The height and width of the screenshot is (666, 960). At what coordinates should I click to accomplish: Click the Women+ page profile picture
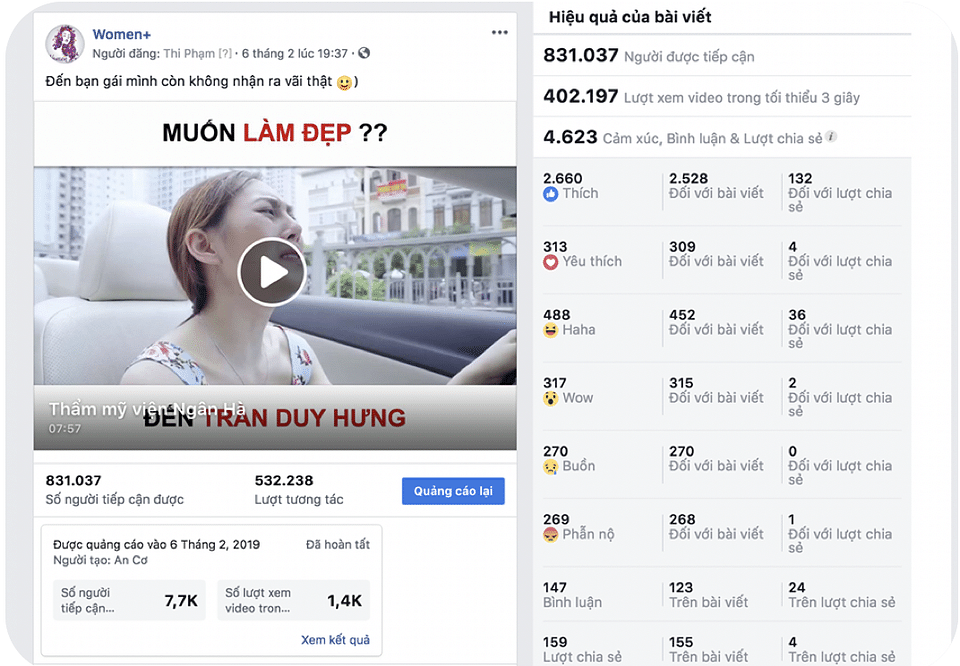pos(64,44)
